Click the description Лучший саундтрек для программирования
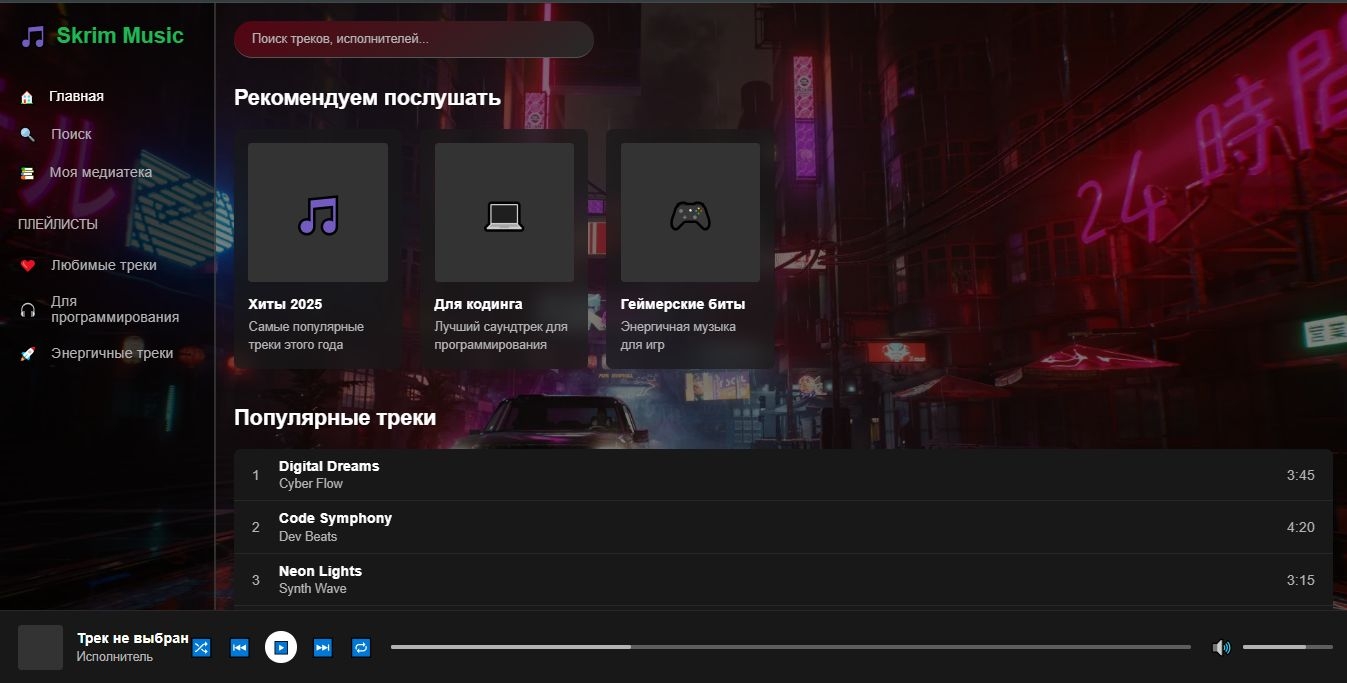This screenshot has height=683, width=1347. (x=501, y=336)
